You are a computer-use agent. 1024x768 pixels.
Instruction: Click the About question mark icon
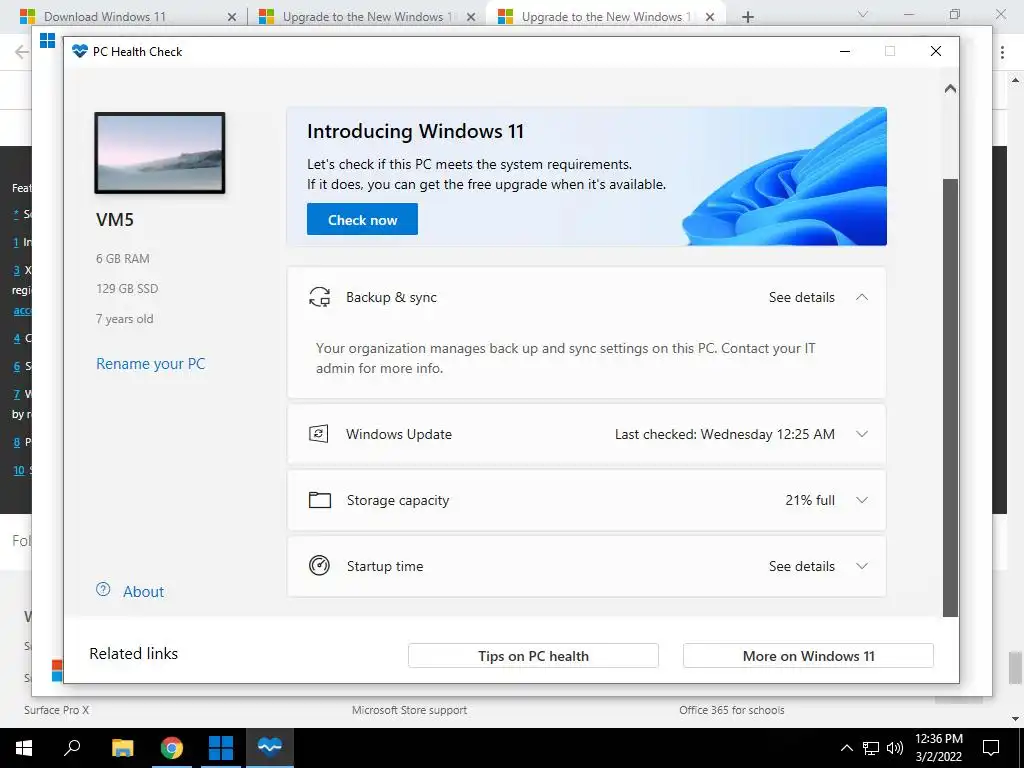103,590
